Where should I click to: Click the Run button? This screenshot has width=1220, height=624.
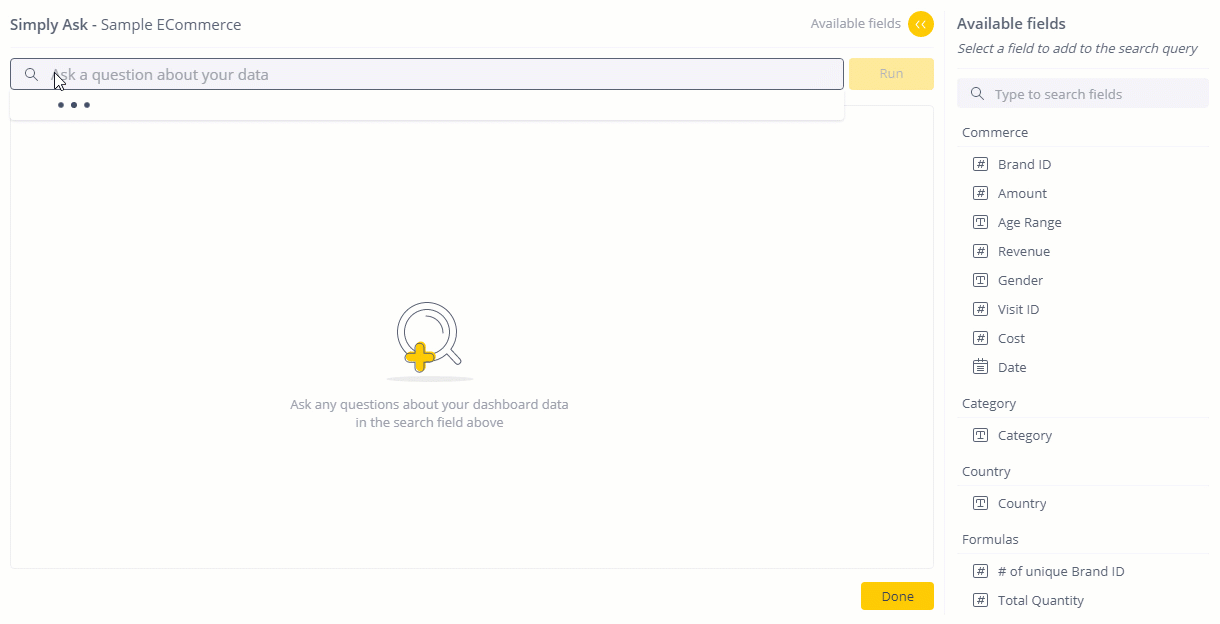(890, 73)
